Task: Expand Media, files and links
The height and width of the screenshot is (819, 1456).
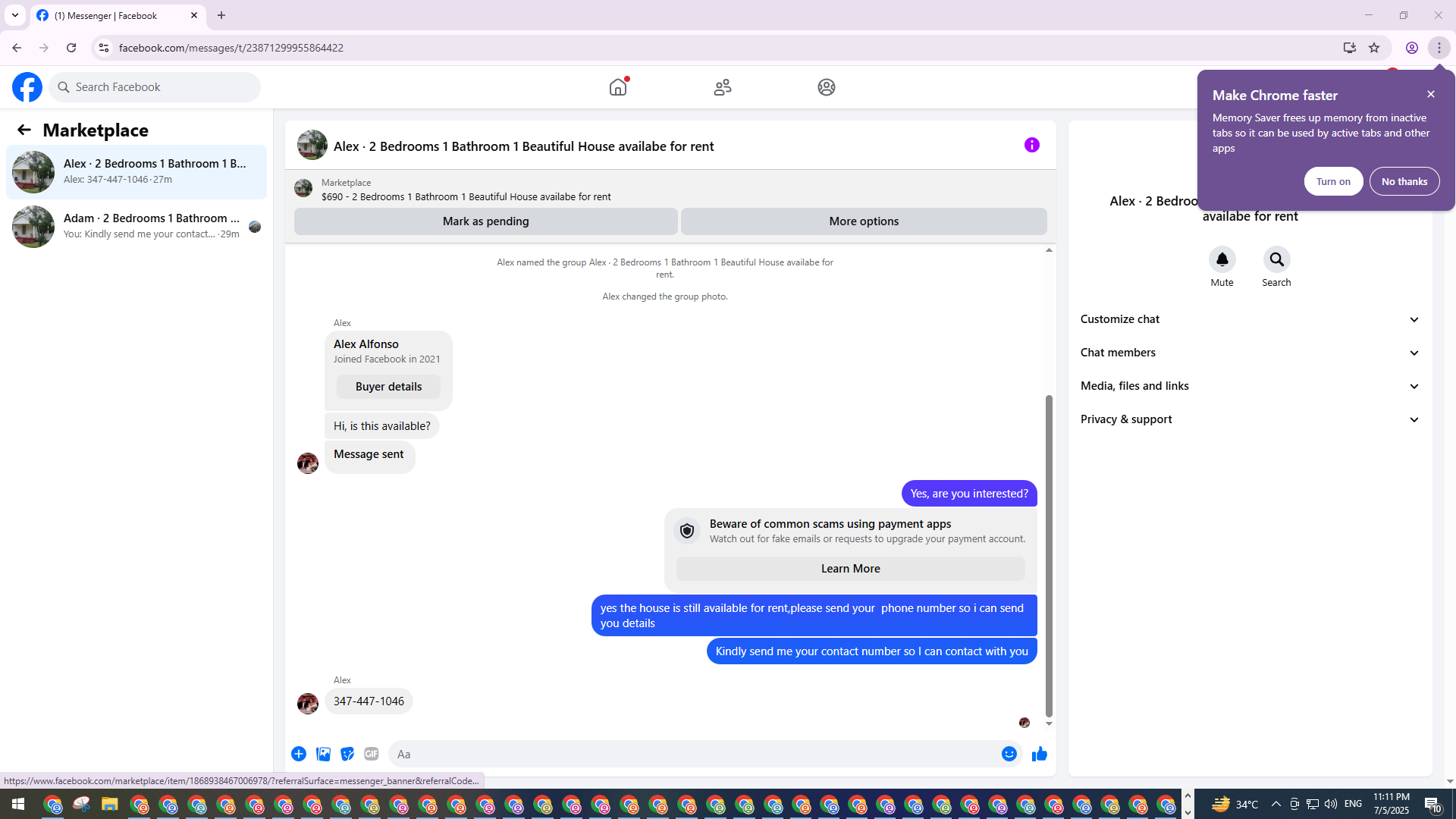Action: point(1249,386)
